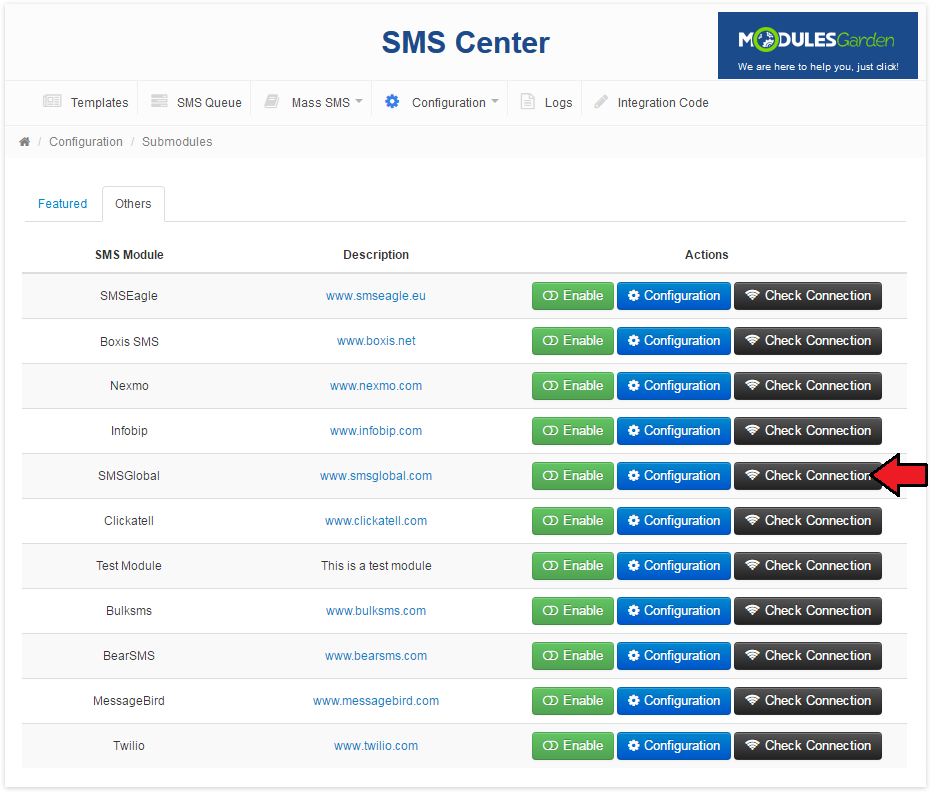
Task: Check Connection for SMSGlobal
Action: (x=808, y=476)
